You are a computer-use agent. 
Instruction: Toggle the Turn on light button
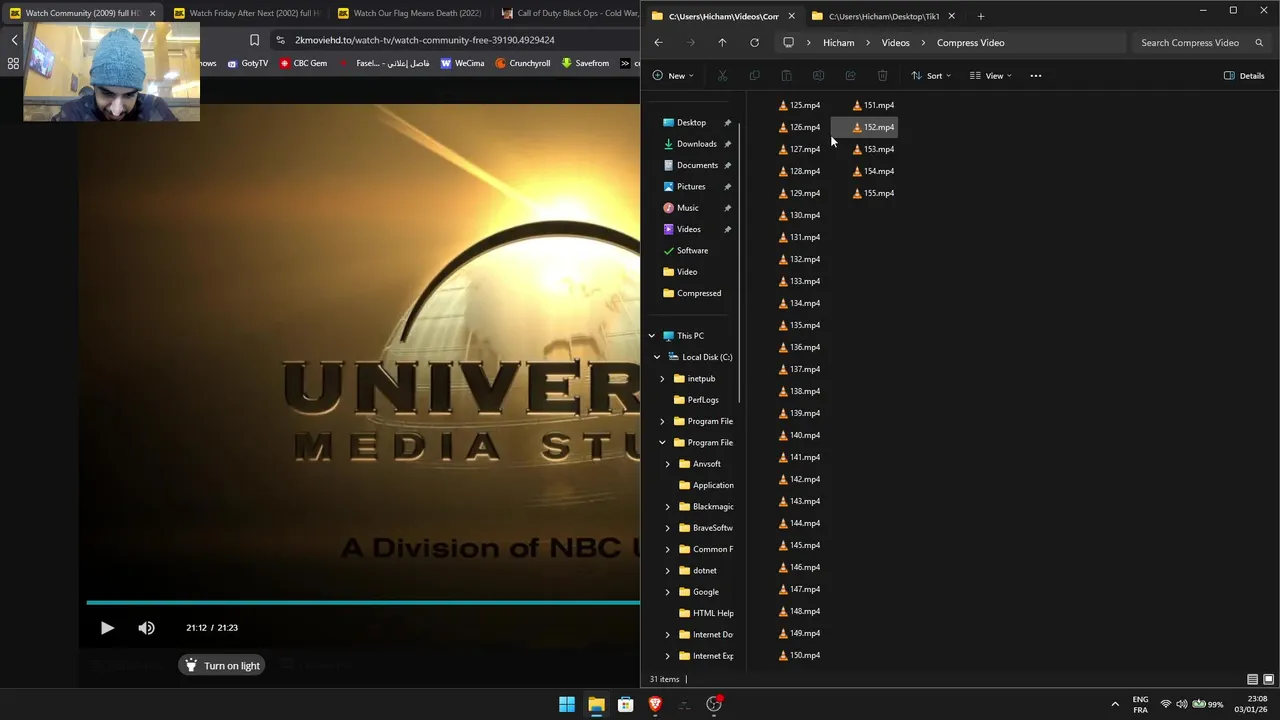click(x=222, y=666)
